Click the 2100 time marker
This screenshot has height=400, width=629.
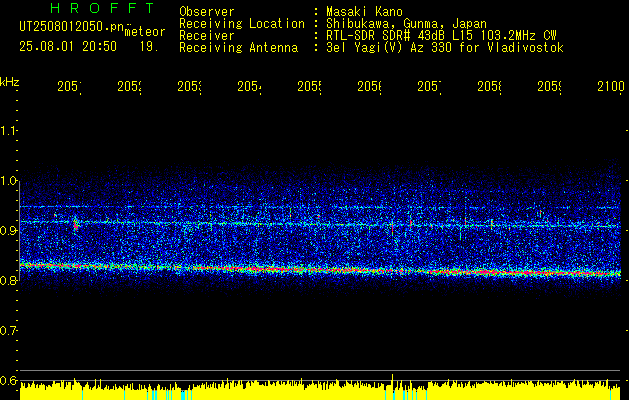point(611,86)
